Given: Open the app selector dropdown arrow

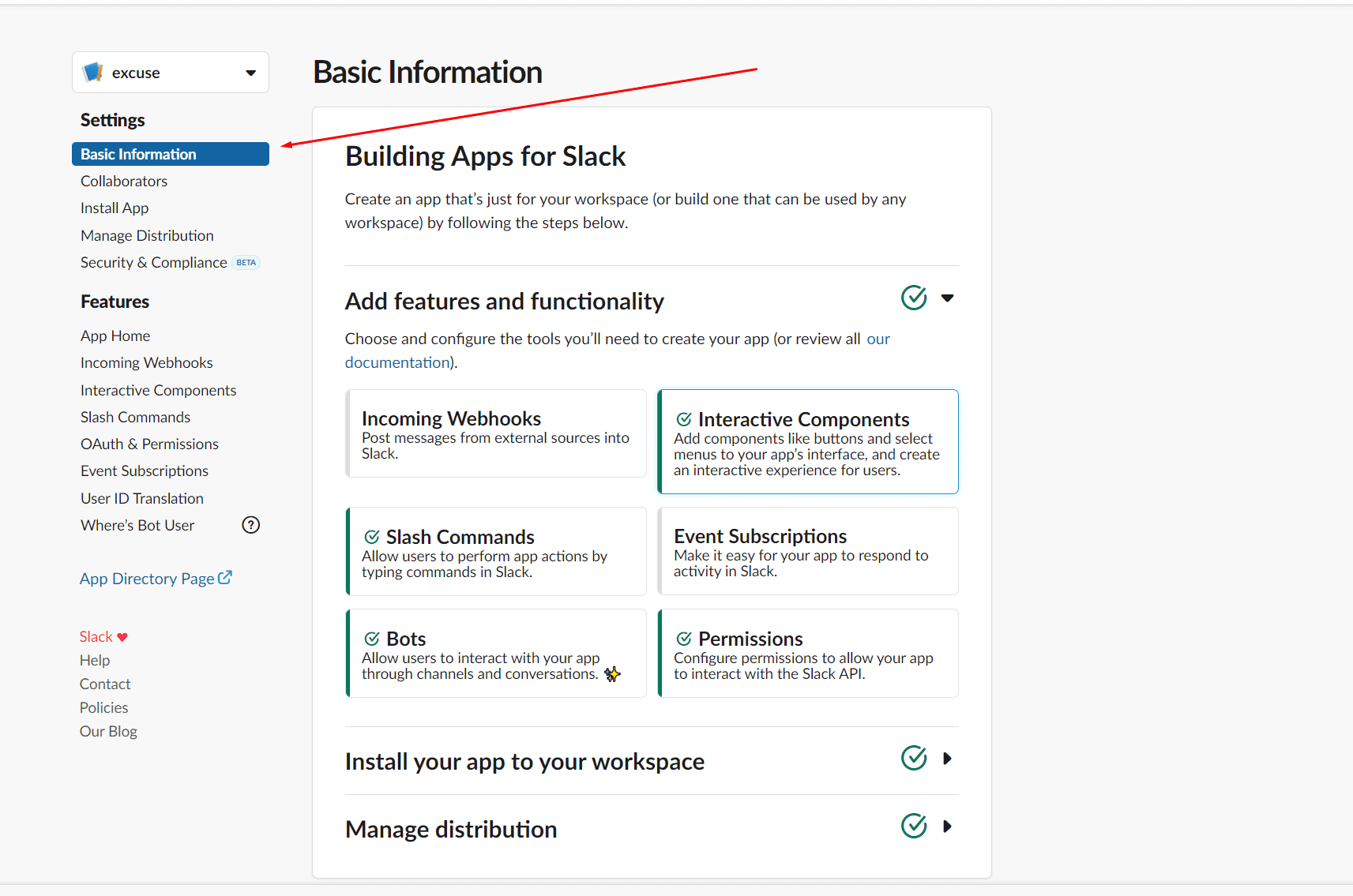Looking at the screenshot, I should click(250, 73).
